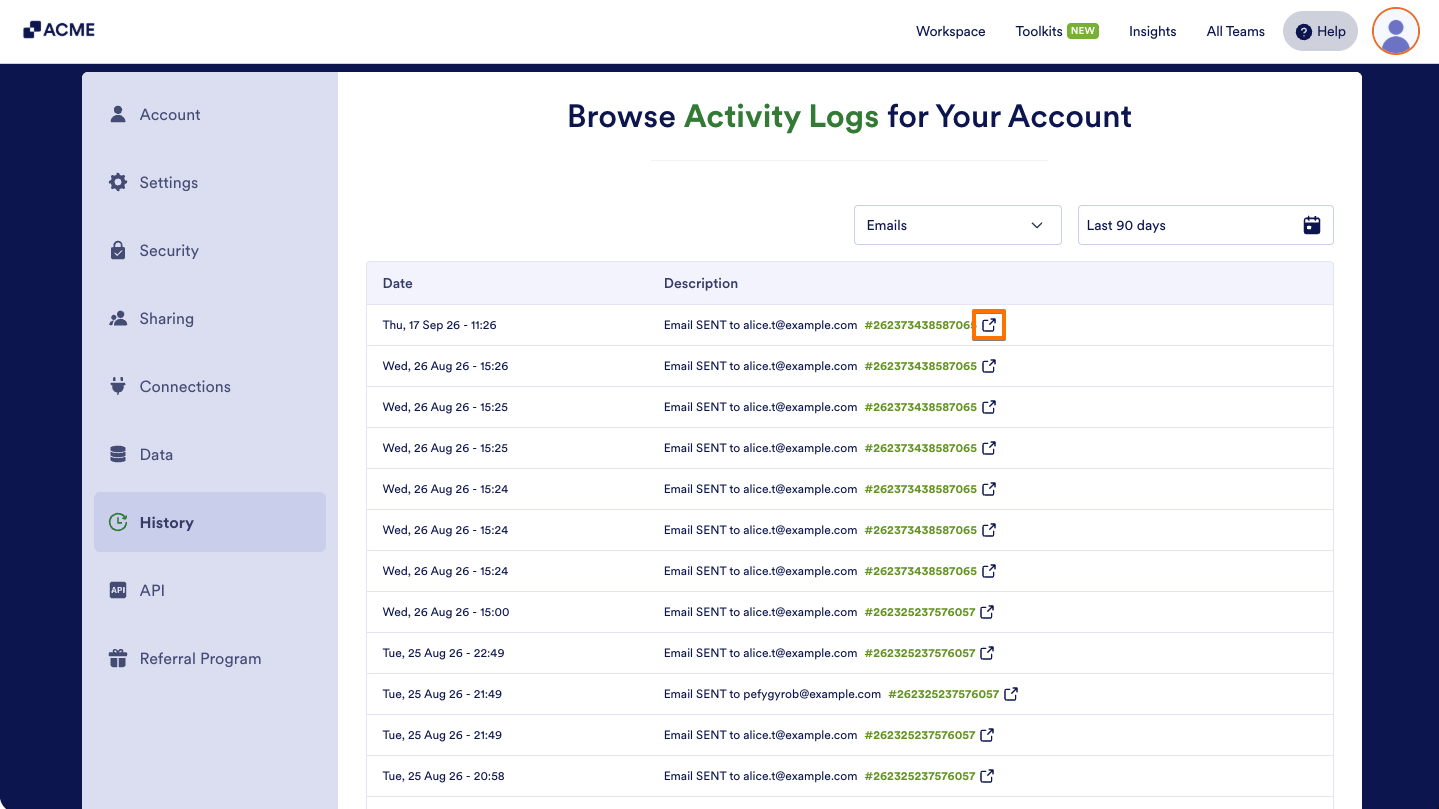The image size is (1439, 809).
Task: Open All Teams from top navigation
Action: (1235, 31)
